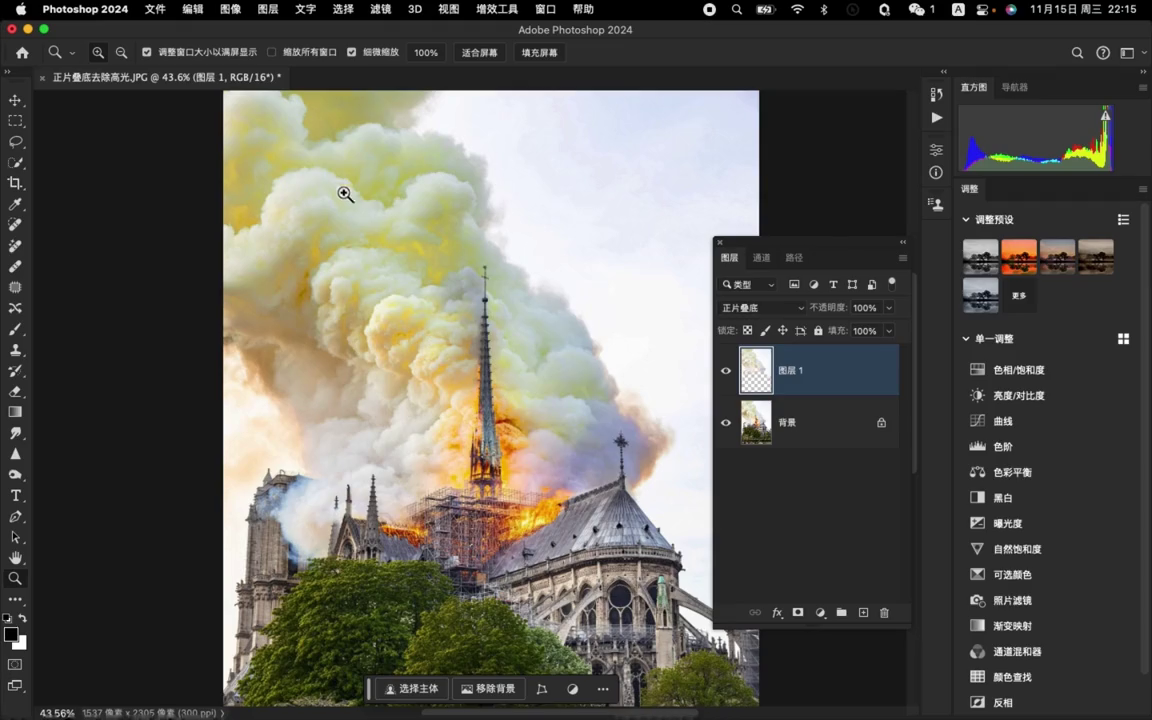Viewport: 1152px width, 720px height.
Task: Select the Hand tool
Action: coord(15,558)
